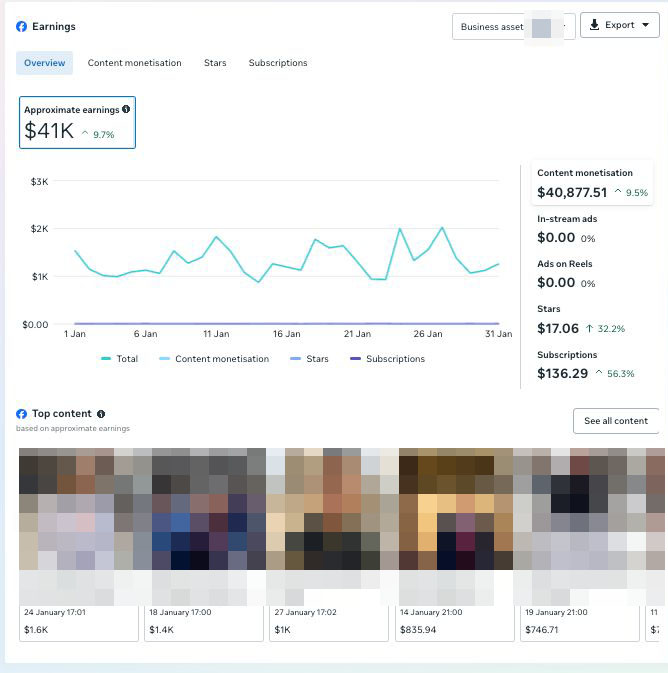Screen dimensions: 668x673
Task: Click the 26 Jan label on chart axis
Action: 428,334
